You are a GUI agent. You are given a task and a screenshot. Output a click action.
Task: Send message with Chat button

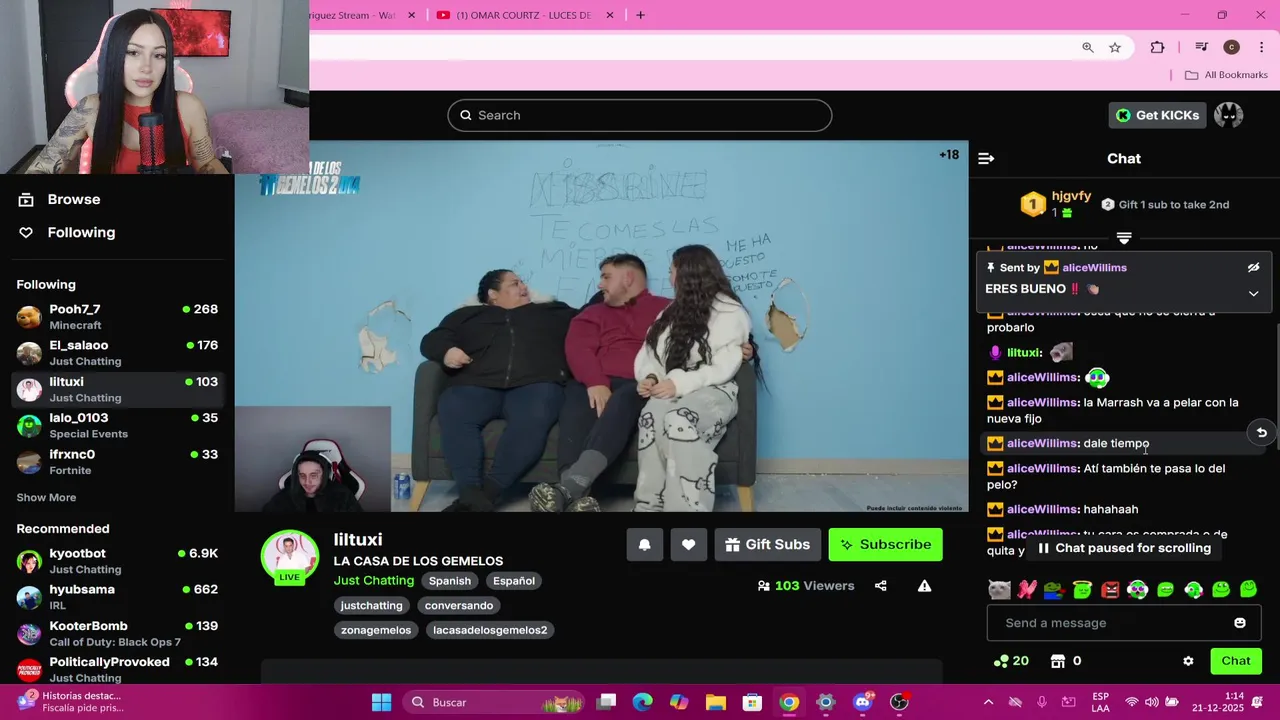point(1235,661)
